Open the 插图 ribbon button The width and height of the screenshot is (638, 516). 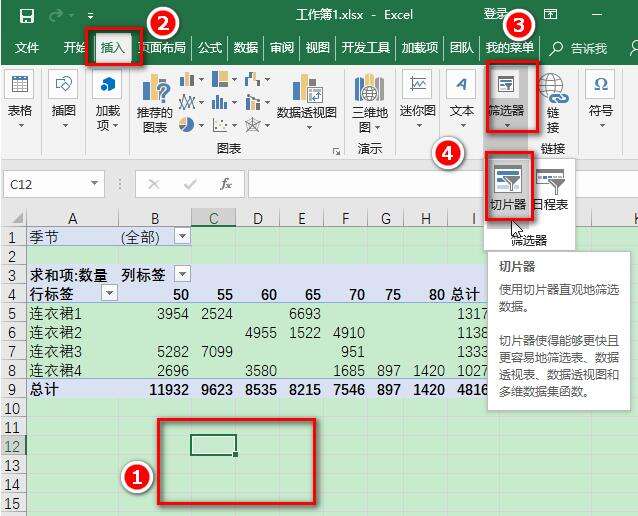tap(63, 100)
